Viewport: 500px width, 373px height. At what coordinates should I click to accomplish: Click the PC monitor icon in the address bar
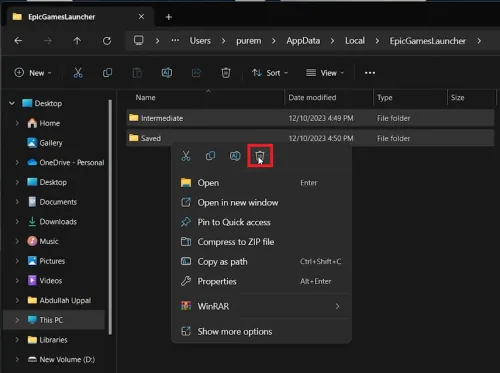(138, 41)
